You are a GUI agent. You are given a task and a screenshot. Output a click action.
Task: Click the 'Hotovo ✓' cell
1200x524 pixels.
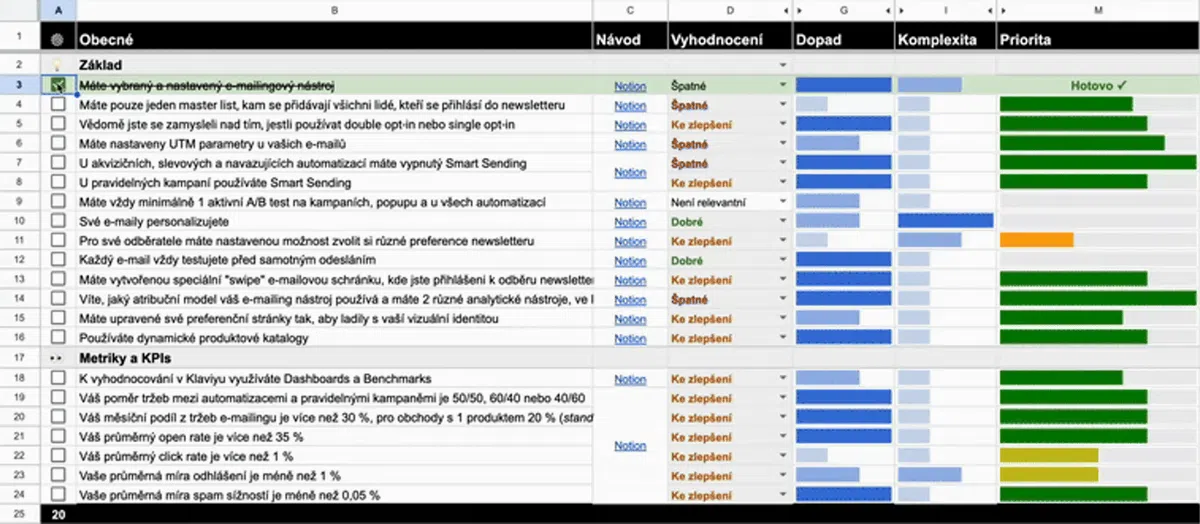(1098, 86)
